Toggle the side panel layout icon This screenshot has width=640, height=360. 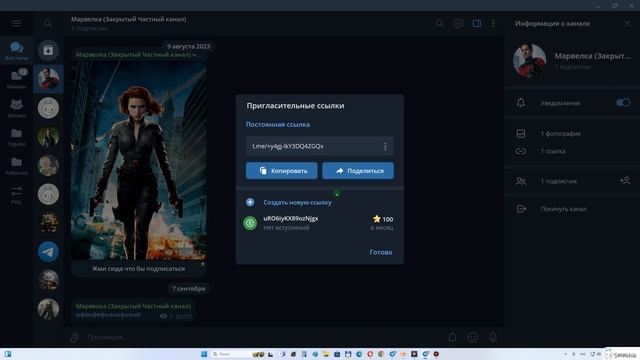(476, 23)
